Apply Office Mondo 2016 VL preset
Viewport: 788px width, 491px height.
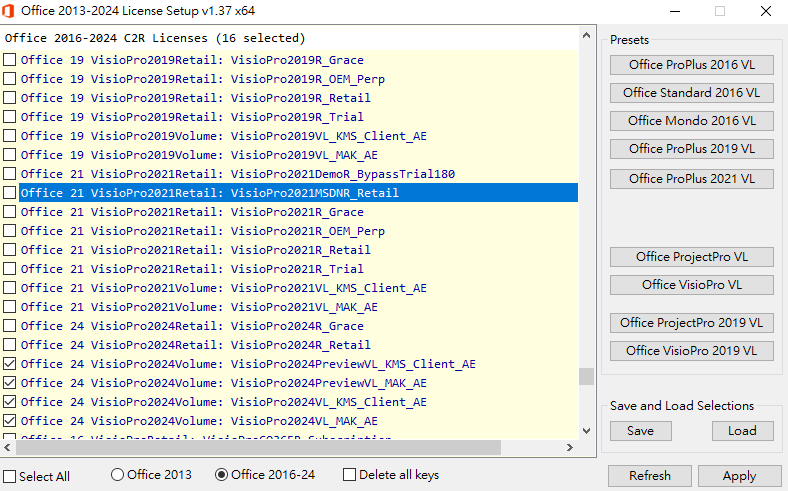692,121
